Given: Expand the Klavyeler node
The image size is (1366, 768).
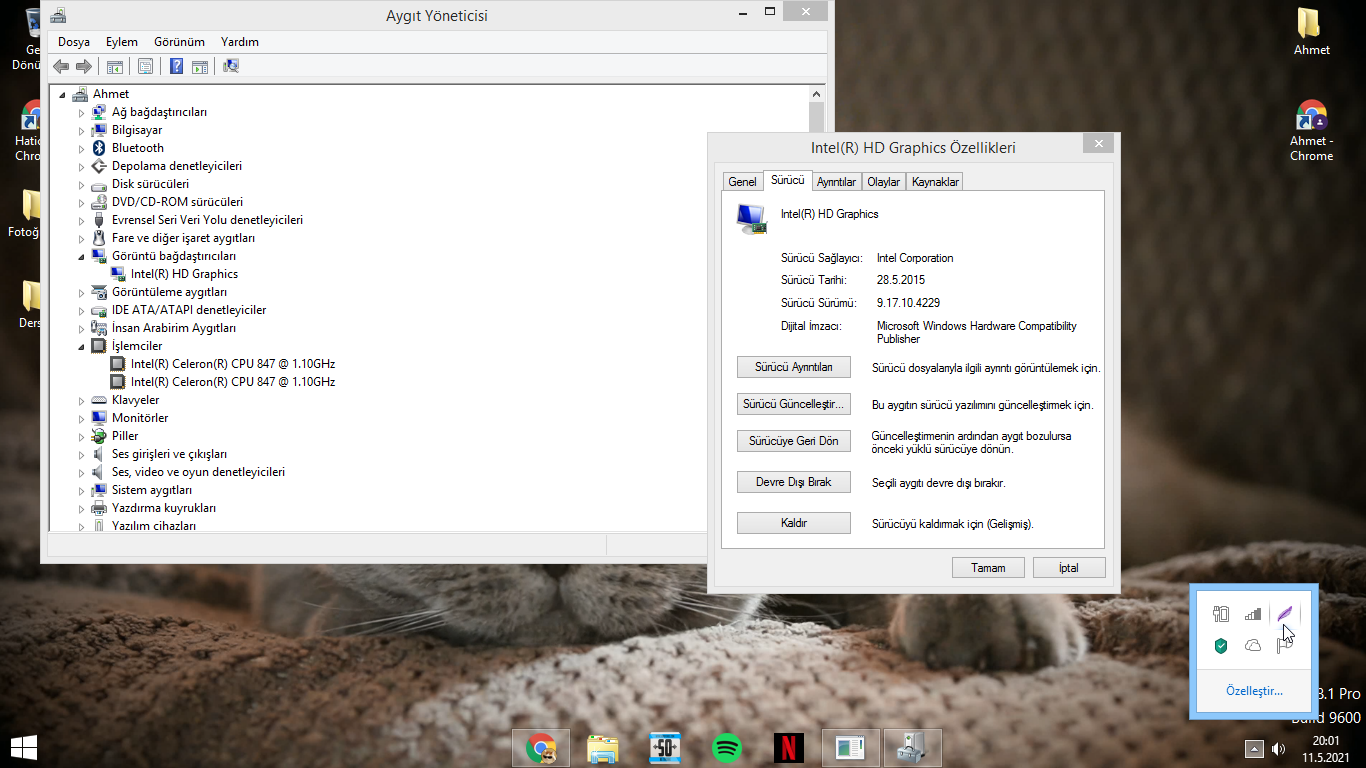Looking at the screenshot, I should 82,401.
